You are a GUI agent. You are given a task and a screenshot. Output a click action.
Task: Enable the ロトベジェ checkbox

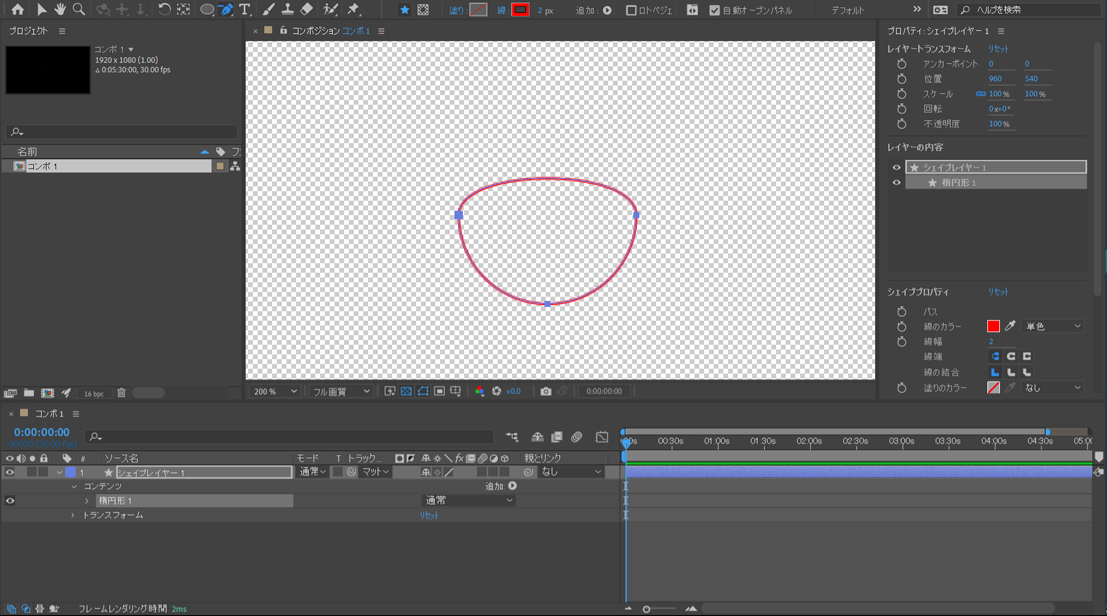pyautogui.click(x=631, y=10)
